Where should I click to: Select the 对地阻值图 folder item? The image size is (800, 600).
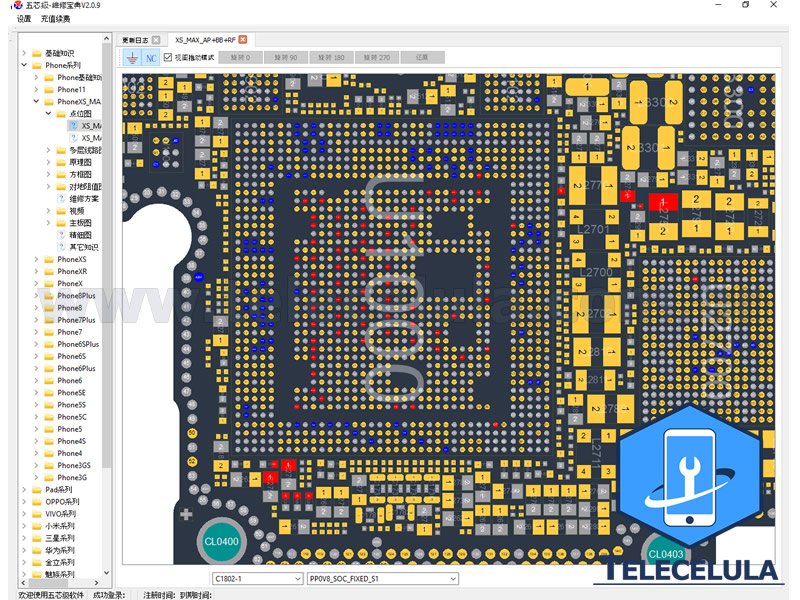(86, 187)
